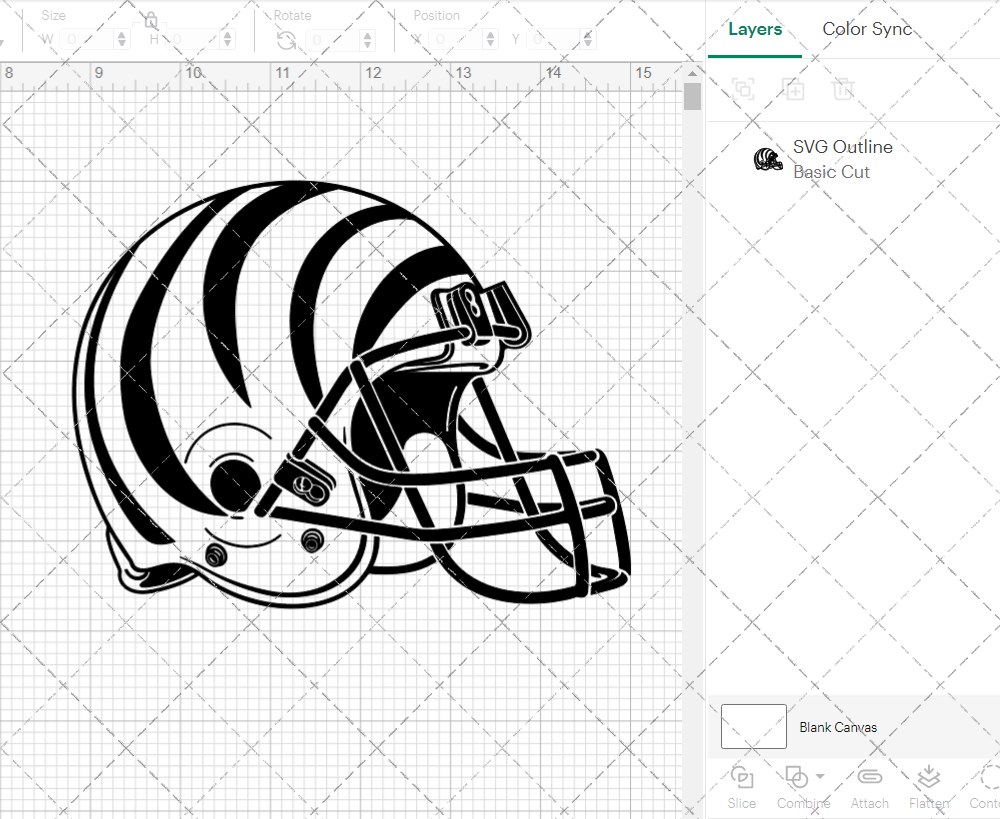This screenshot has height=819, width=1000.
Task: Click the Rotate icon
Action: [286, 40]
